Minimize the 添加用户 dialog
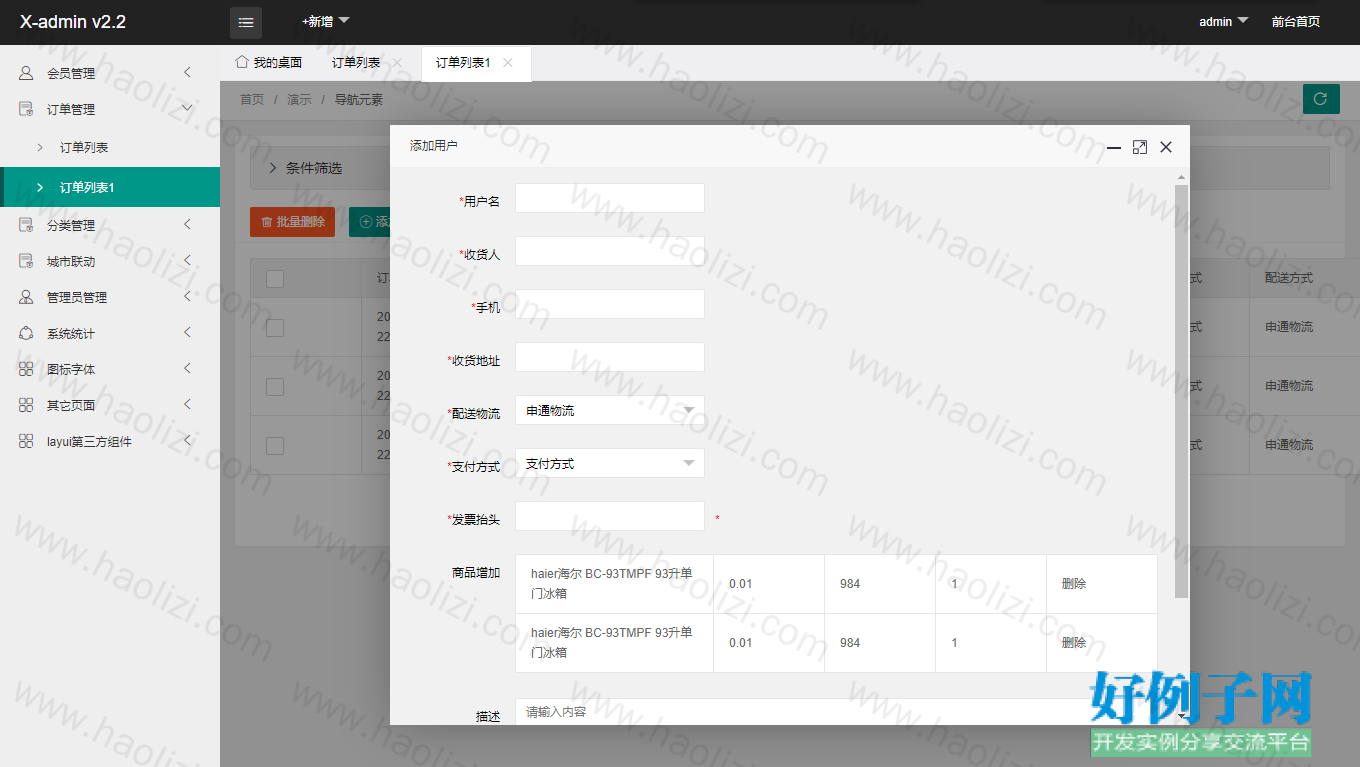 [1114, 147]
